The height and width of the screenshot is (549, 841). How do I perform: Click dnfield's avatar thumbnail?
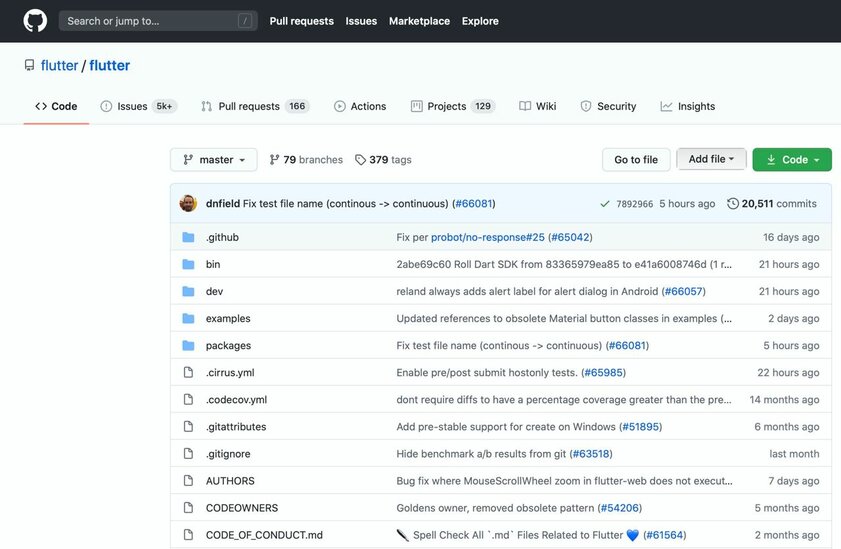[x=188, y=203]
